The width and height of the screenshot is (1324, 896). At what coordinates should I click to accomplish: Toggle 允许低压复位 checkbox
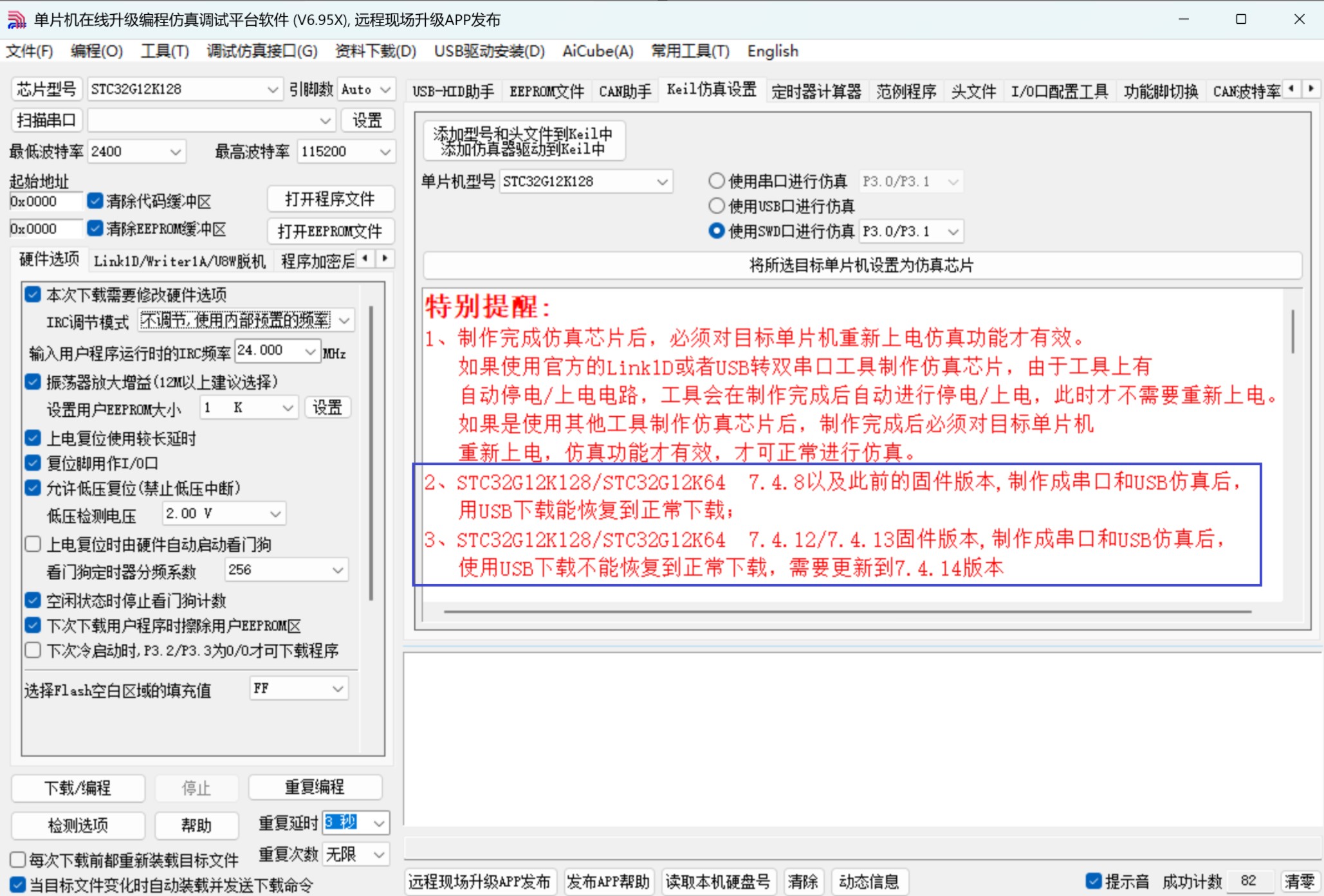click(x=33, y=488)
